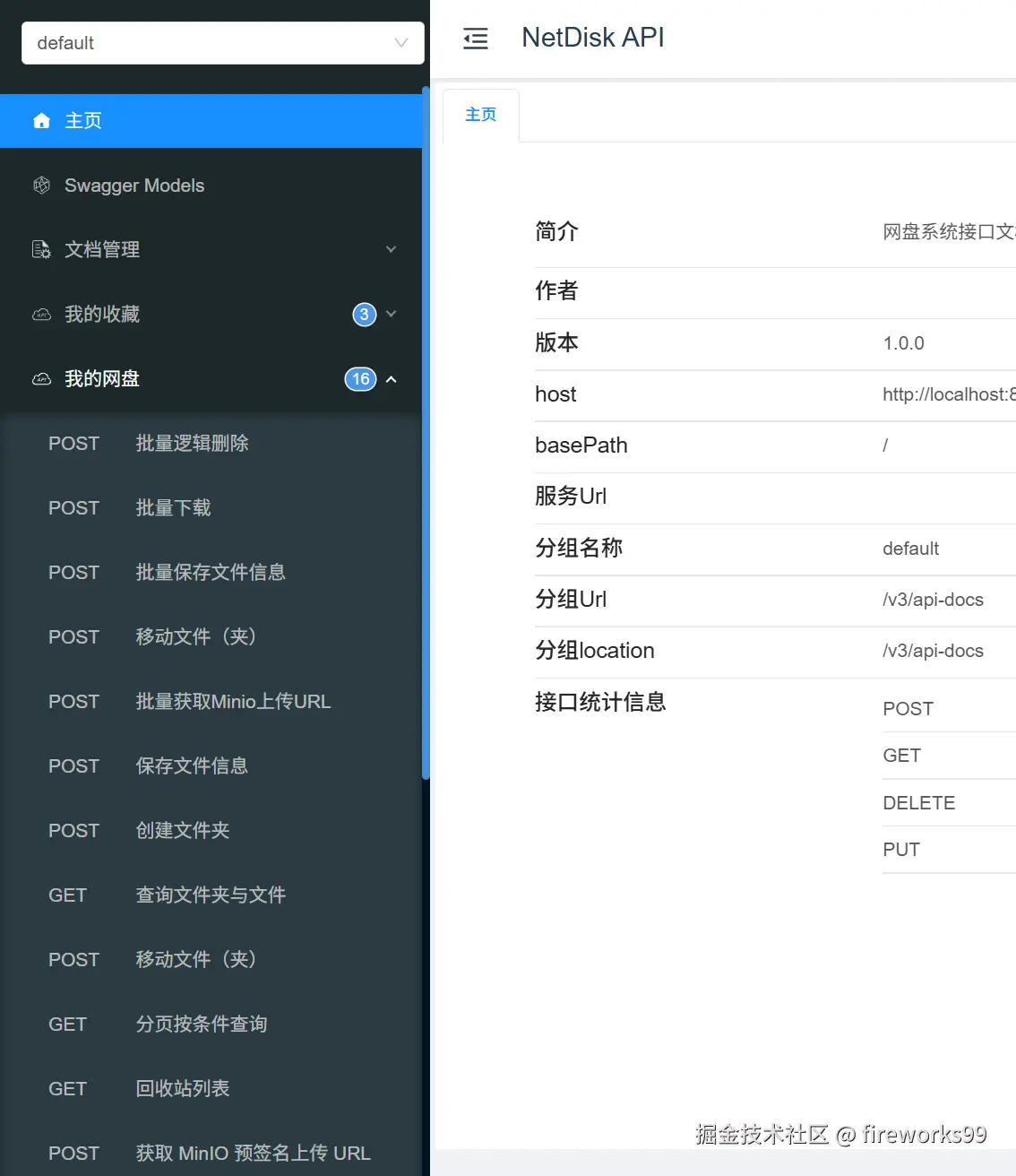The image size is (1016, 1176).
Task: Click the 版本 label
Action: (x=556, y=342)
